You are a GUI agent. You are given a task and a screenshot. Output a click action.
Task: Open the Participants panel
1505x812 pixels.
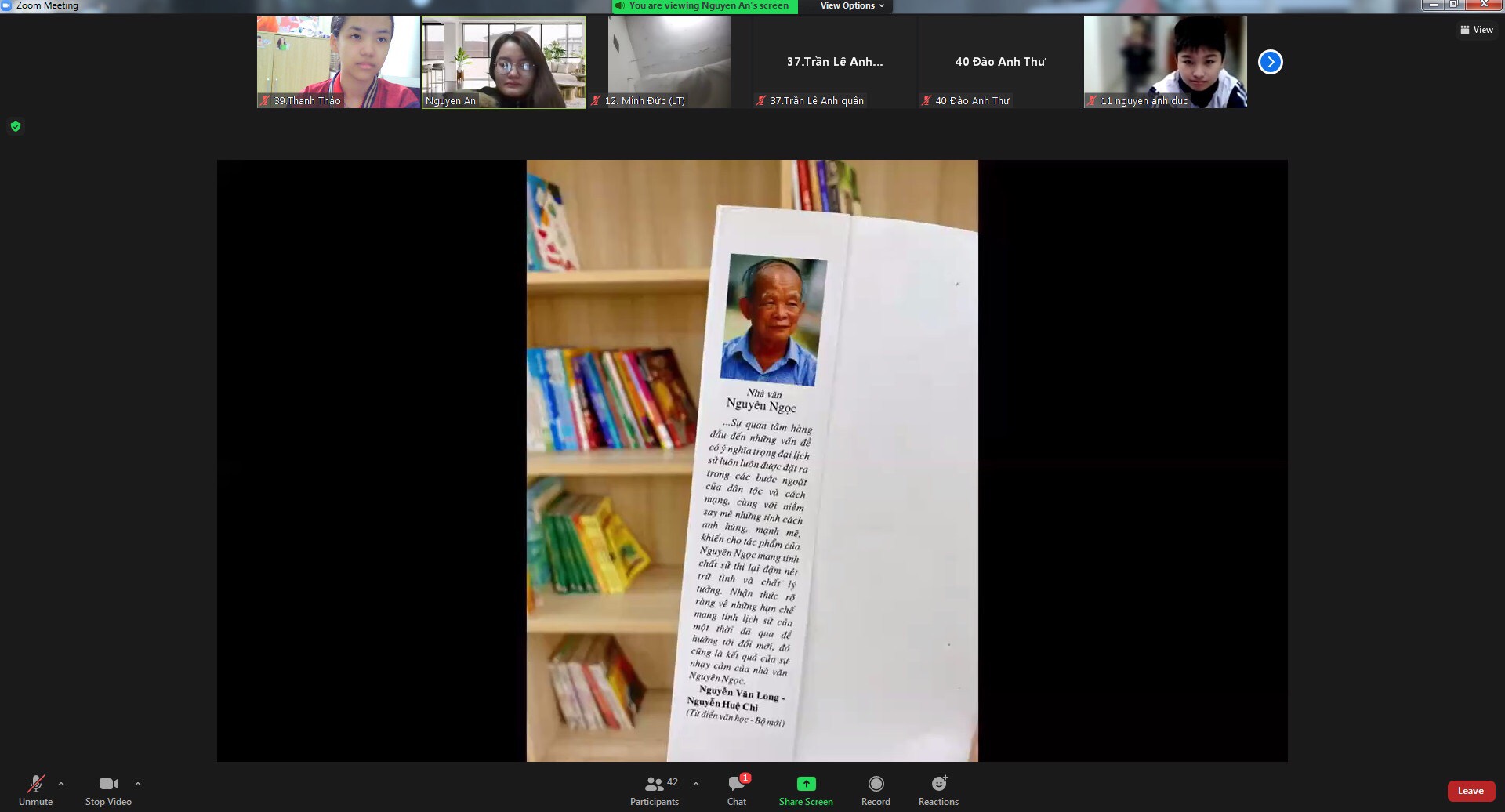point(654,790)
